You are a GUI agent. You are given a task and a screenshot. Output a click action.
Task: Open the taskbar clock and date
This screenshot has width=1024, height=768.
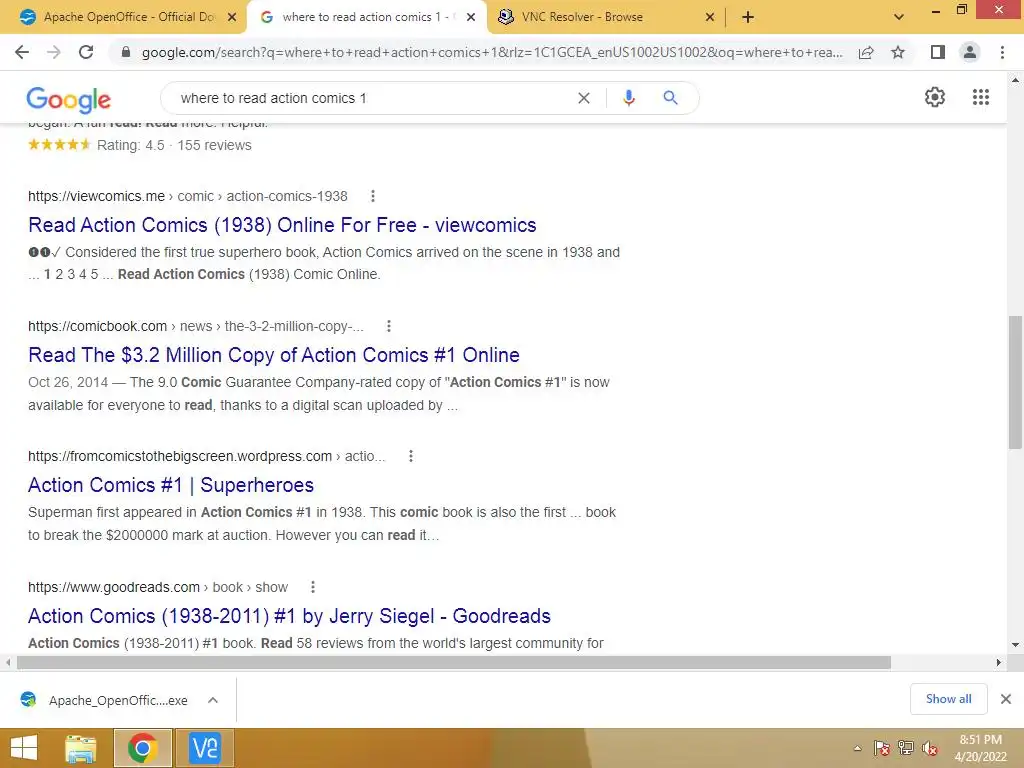(x=980, y=748)
